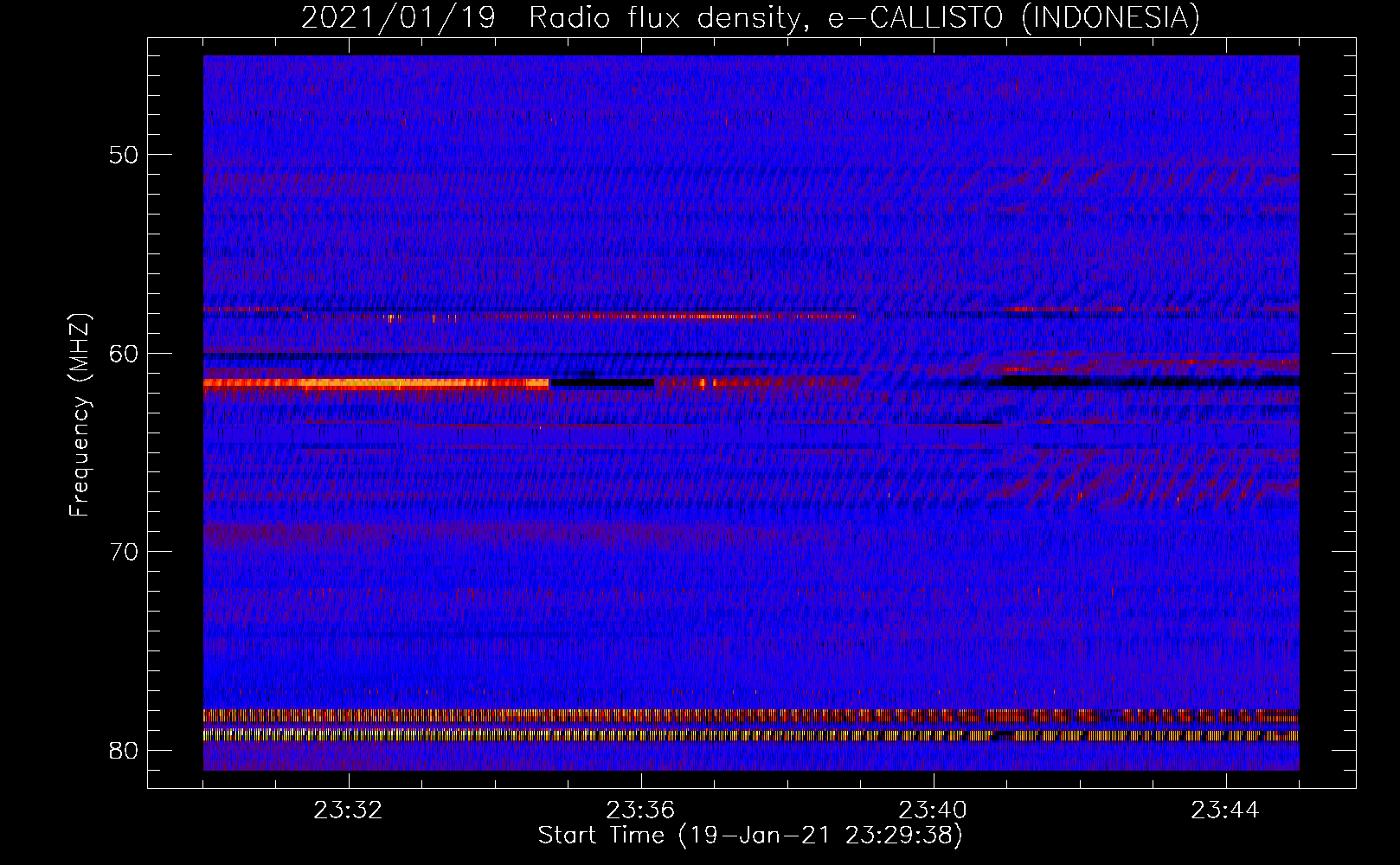Click the 23:32 time tick label
The image size is (1400, 865).
point(348,811)
